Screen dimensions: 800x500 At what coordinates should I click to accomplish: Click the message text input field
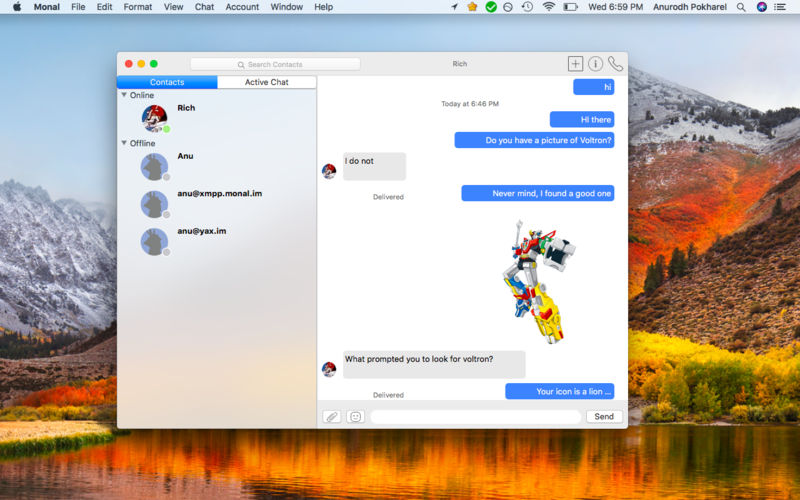476,416
